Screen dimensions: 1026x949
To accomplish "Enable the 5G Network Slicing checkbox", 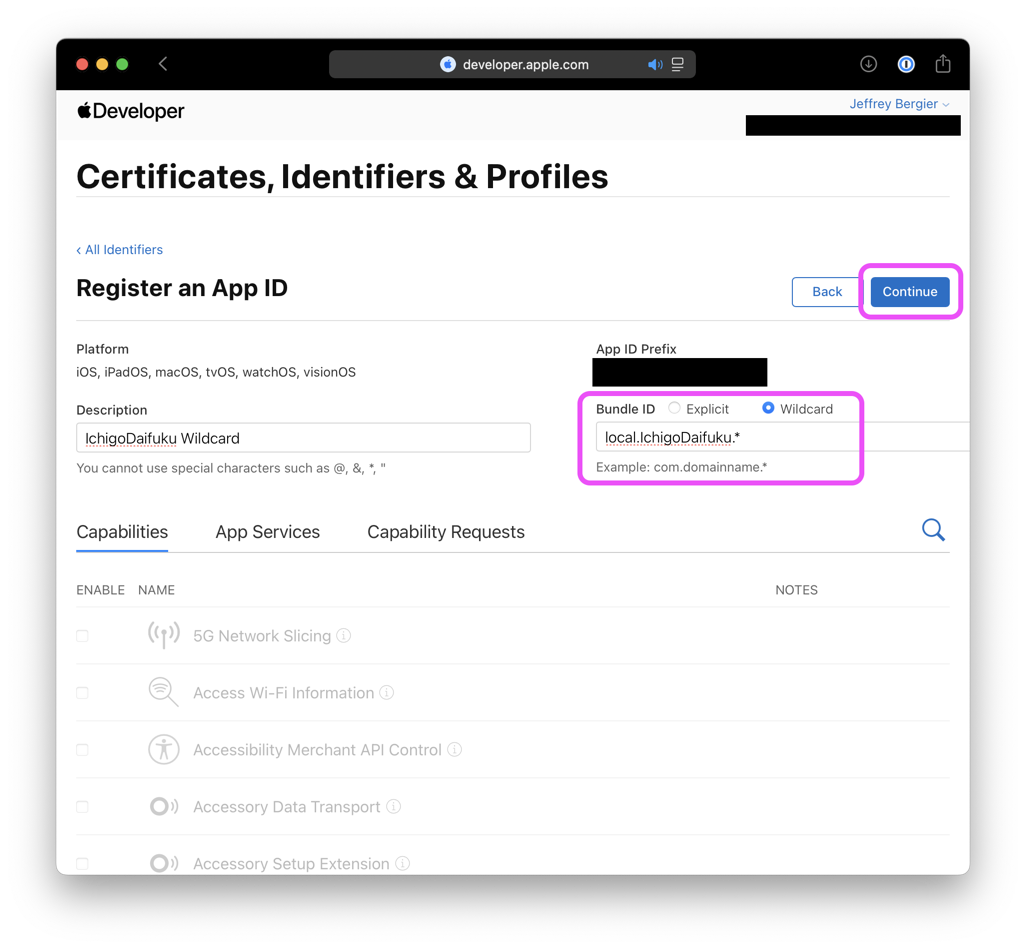I will pos(83,636).
